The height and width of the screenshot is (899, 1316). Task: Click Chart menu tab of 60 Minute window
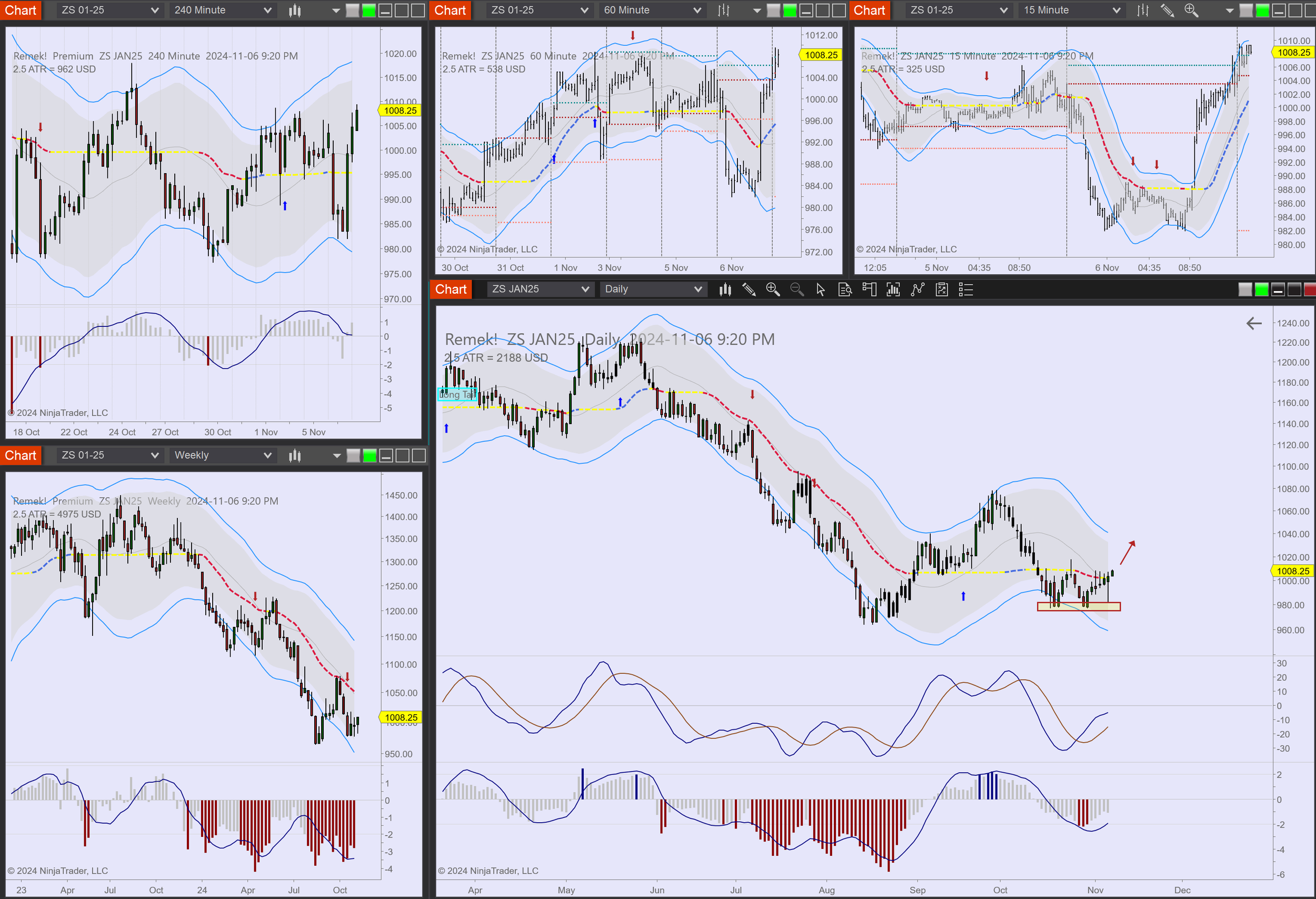tap(450, 10)
